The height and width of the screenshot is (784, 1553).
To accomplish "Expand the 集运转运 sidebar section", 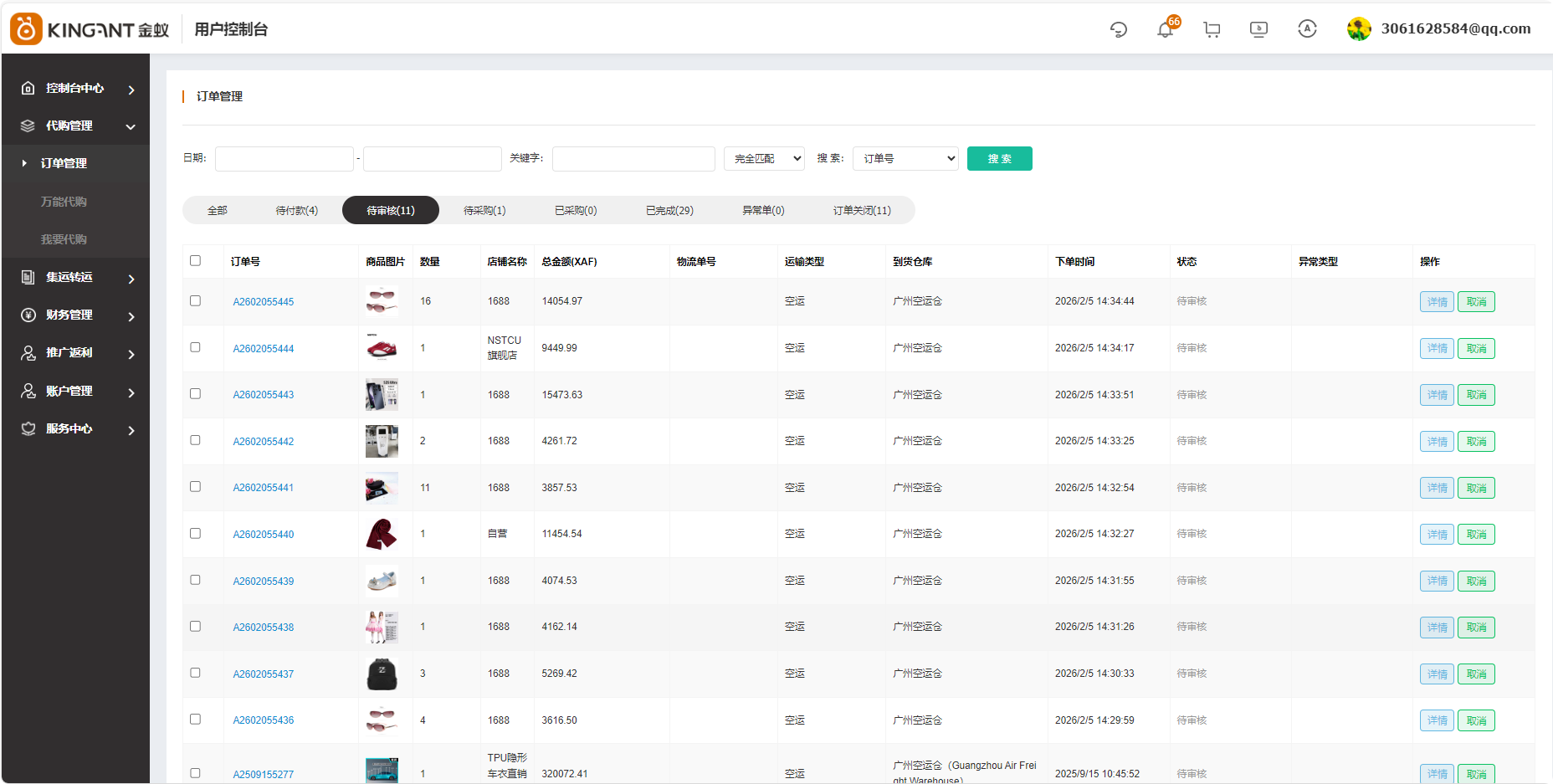I will click(x=77, y=278).
